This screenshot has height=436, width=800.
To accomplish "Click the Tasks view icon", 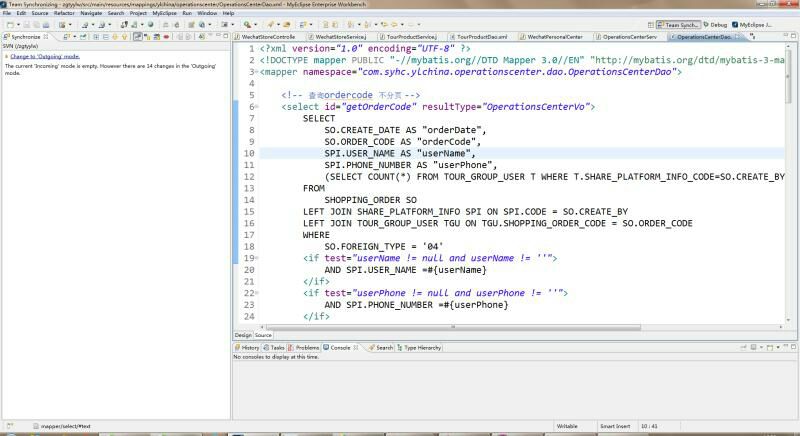I will pos(267,347).
